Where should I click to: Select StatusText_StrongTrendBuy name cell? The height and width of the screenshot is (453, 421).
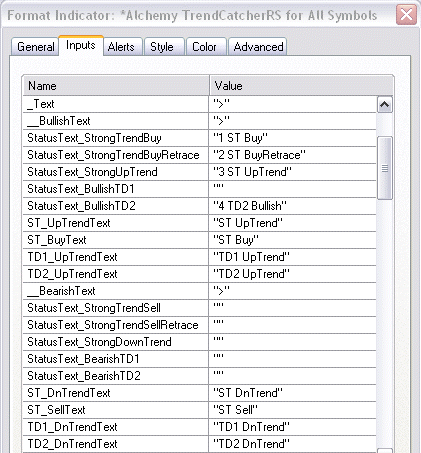116,138
